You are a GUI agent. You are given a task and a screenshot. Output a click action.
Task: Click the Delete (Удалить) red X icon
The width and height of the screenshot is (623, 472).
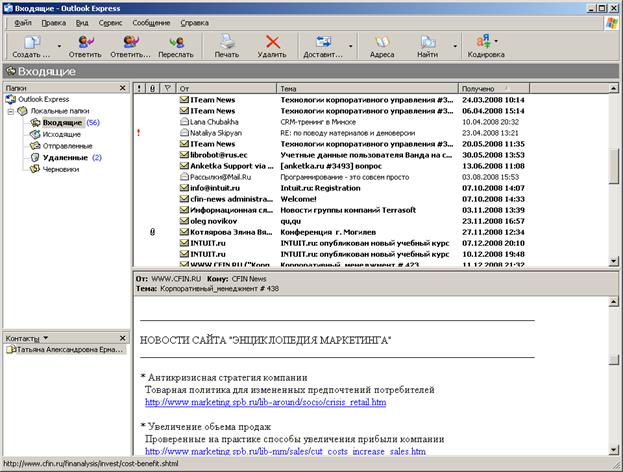click(272, 42)
